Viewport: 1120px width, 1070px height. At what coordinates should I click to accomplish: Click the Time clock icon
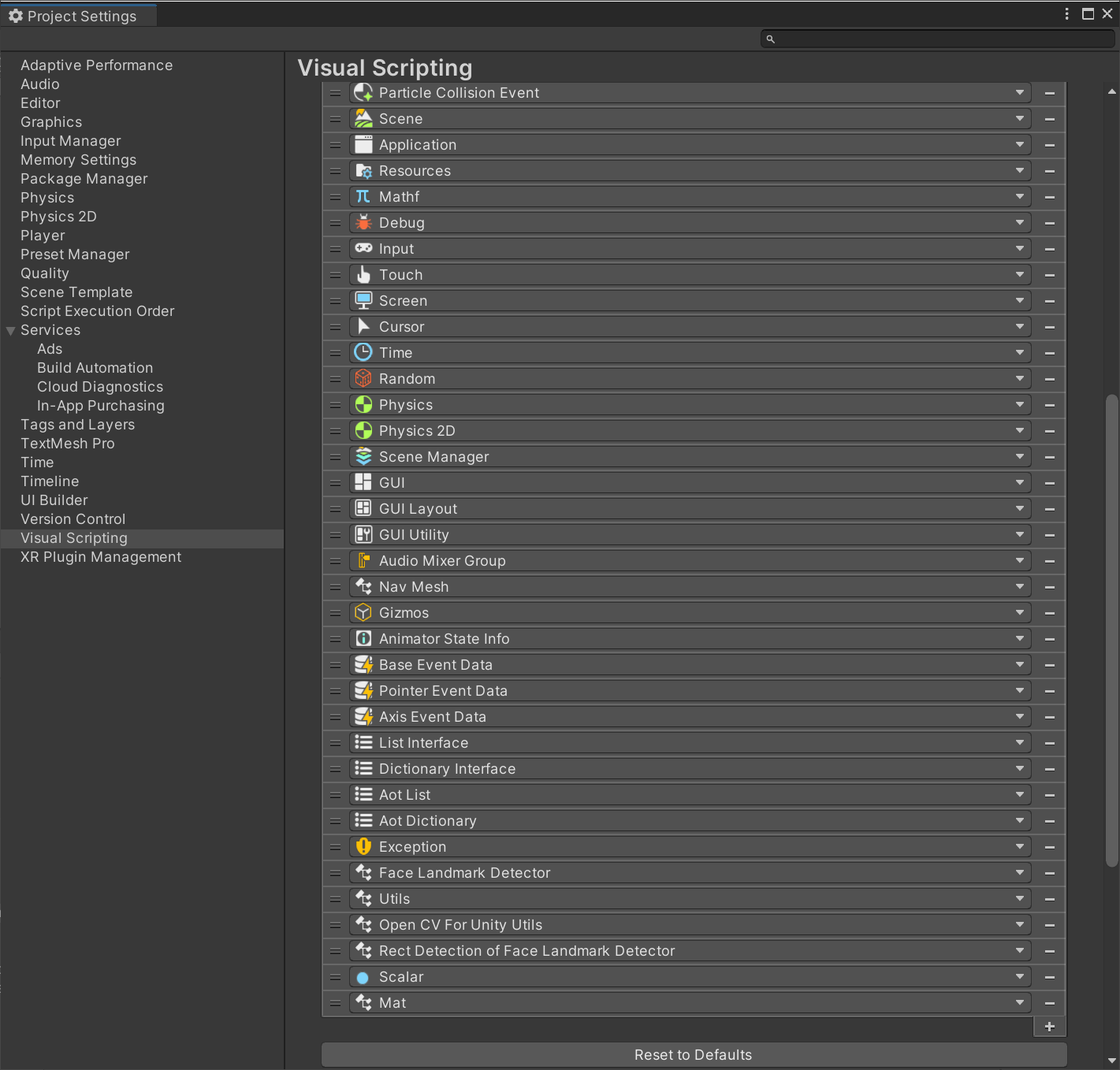pos(363,353)
